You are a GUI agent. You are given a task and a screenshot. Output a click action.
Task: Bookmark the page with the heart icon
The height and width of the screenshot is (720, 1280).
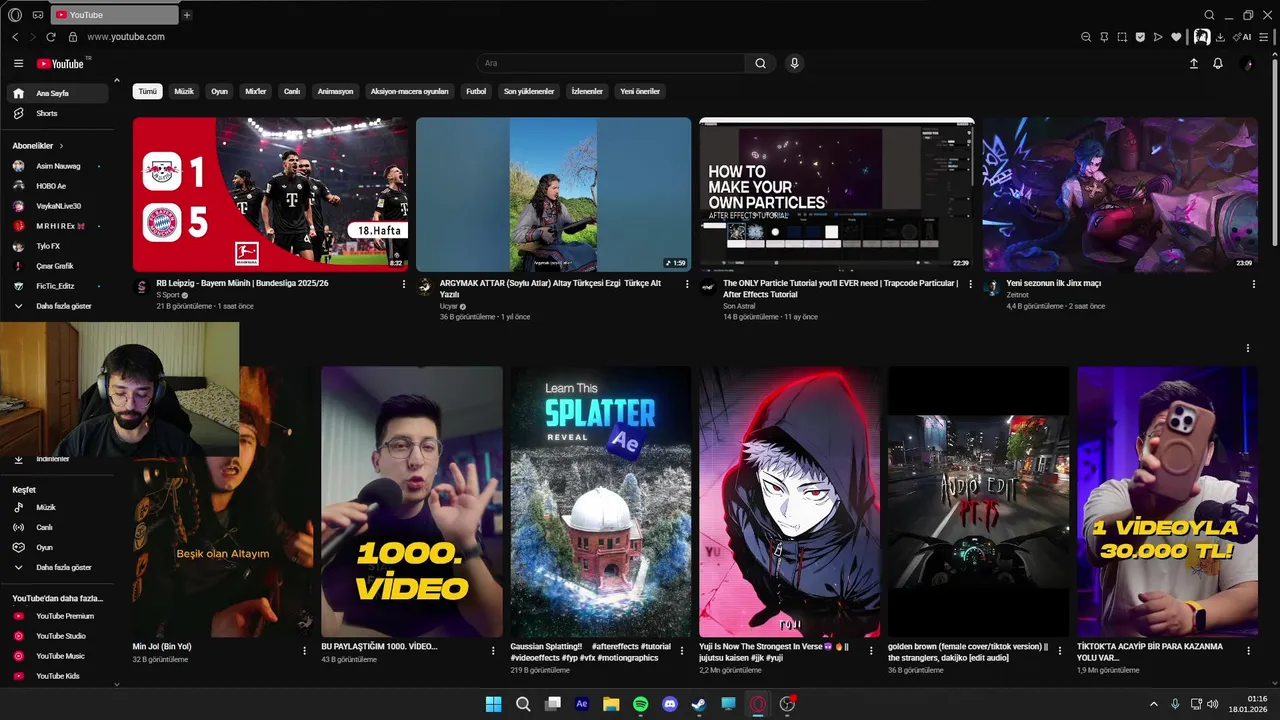coord(1176,37)
